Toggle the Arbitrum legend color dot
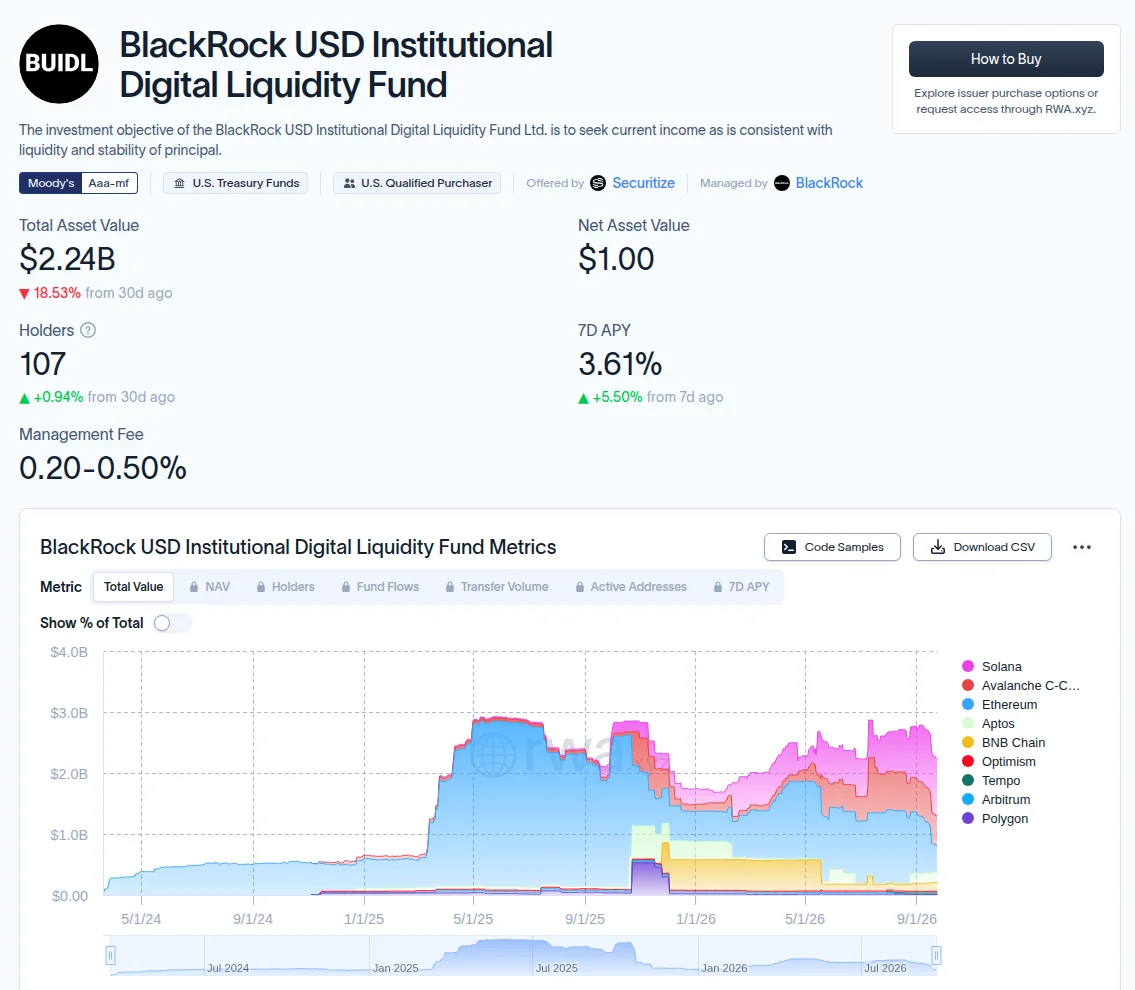The width and height of the screenshot is (1135, 990). [x=968, y=800]
